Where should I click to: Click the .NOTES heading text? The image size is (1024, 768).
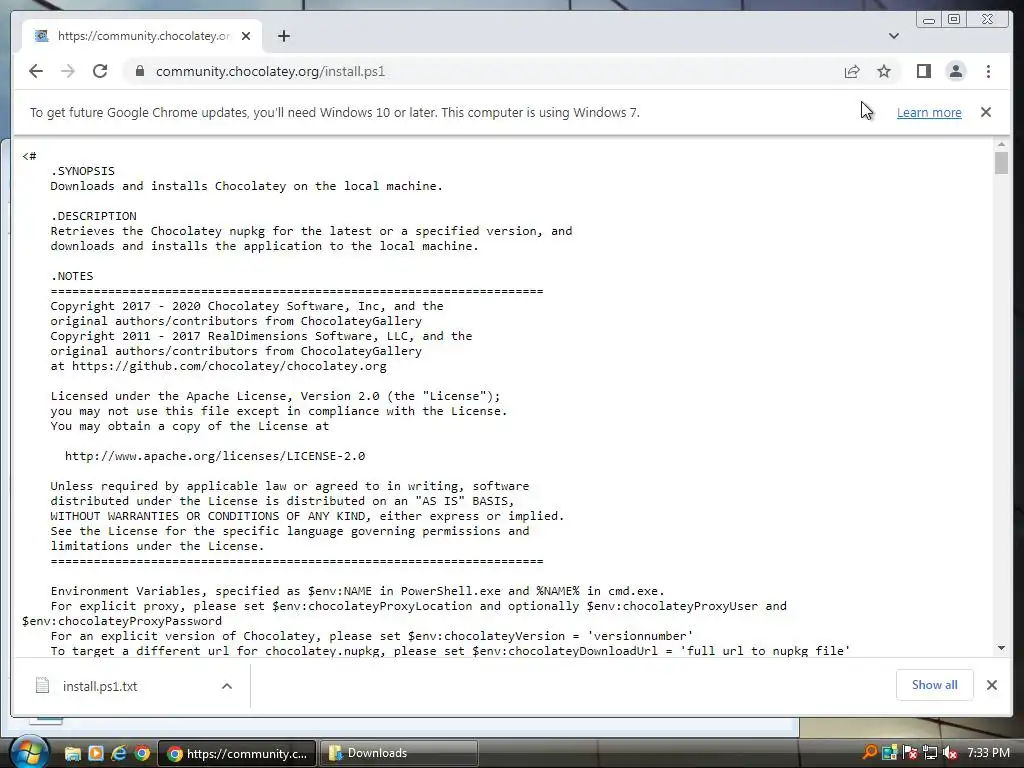72,276
